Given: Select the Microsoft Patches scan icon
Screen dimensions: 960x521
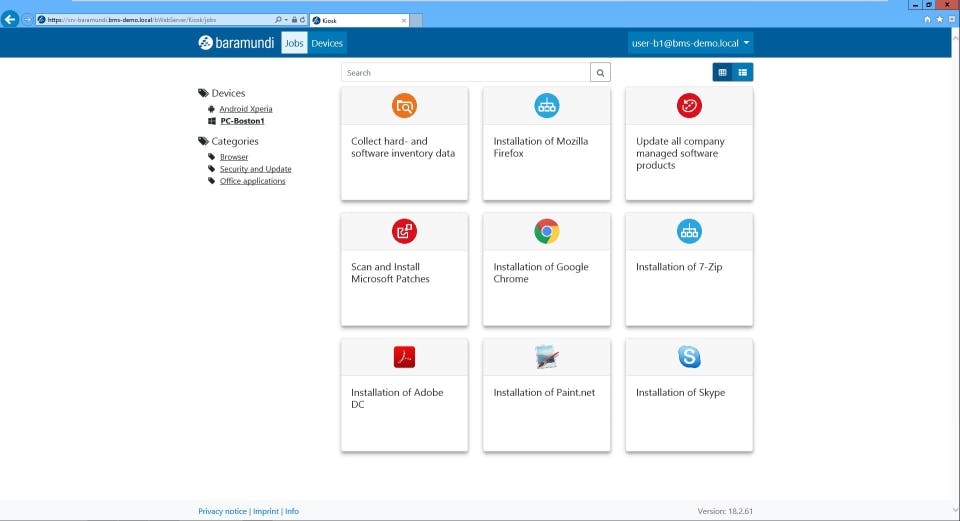Looking at the screenshot, I should (404, 231).
